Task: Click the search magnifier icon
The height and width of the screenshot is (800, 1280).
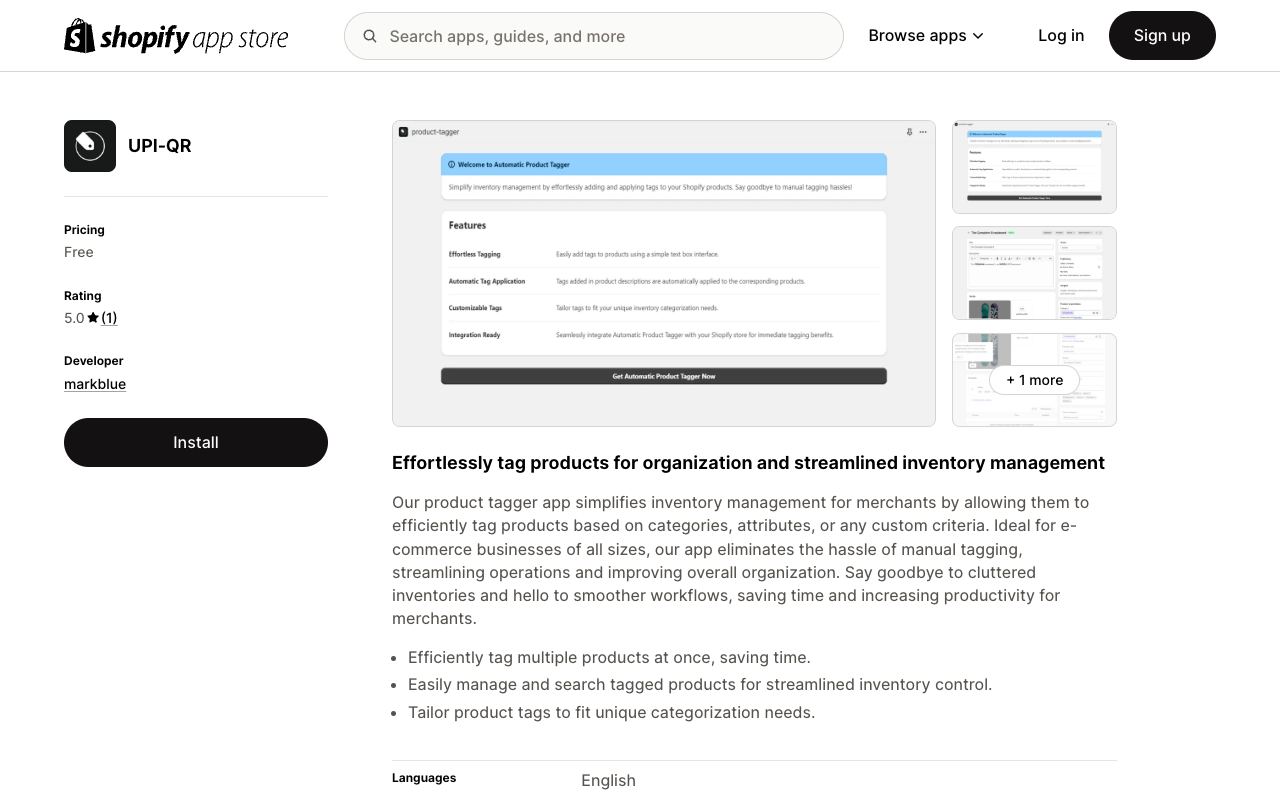Action: pos(370,36)
